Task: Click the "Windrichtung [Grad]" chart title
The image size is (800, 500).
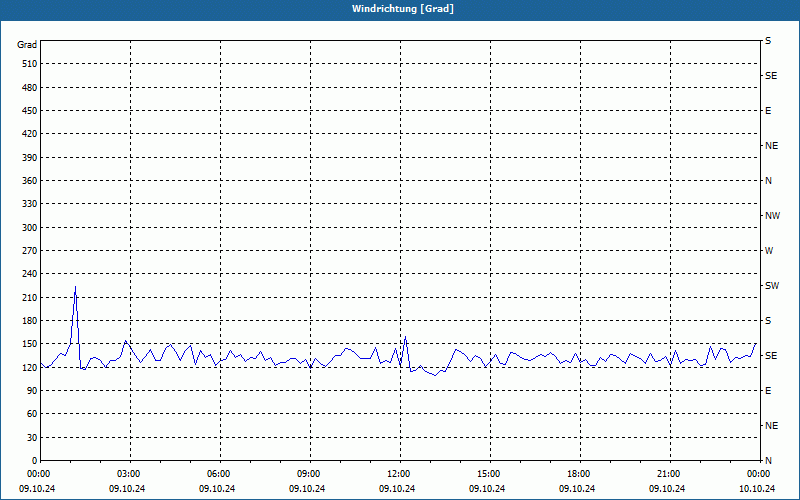Action: coord(403,9)
